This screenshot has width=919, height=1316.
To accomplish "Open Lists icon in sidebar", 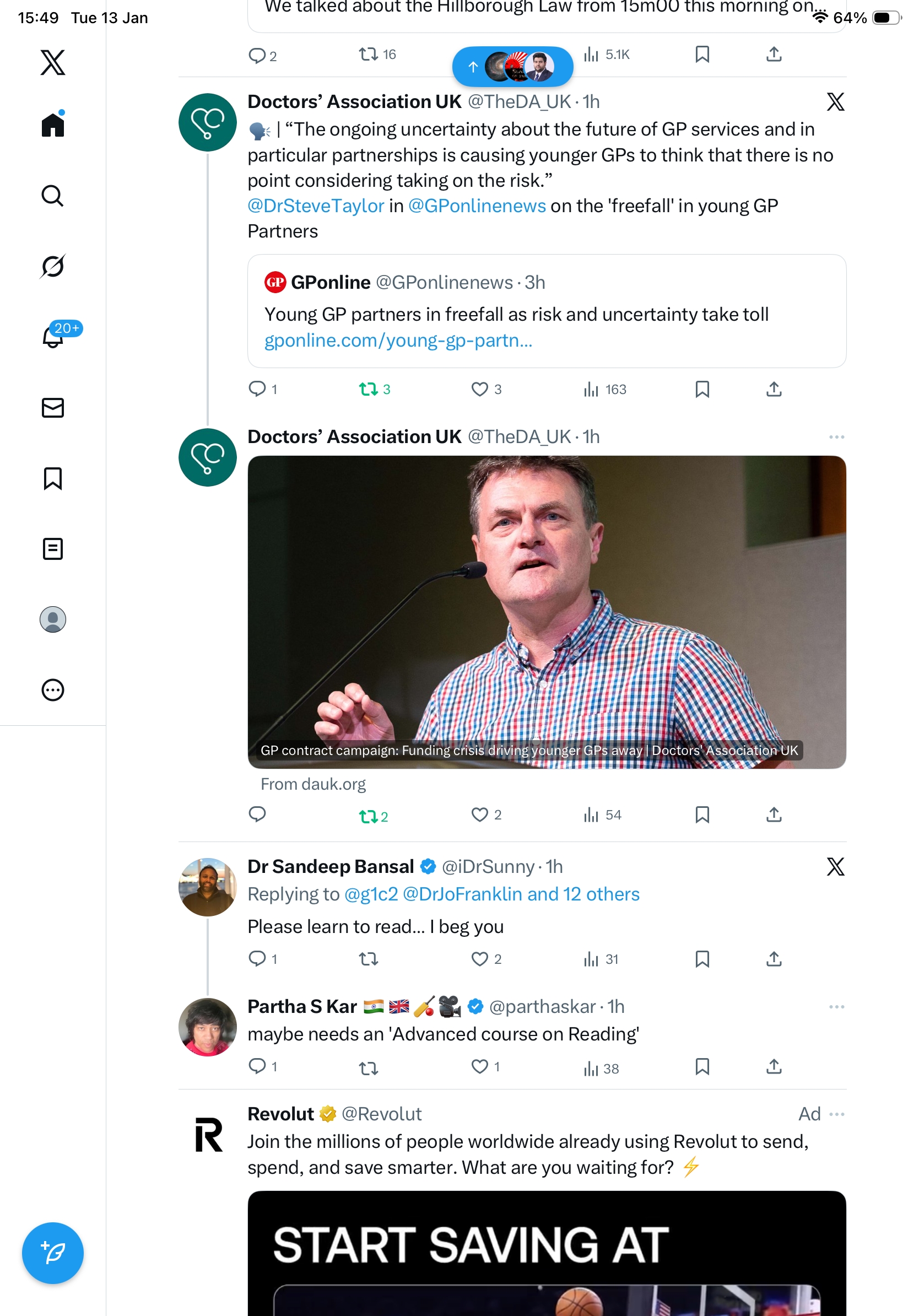I will (x=53, y=549).
